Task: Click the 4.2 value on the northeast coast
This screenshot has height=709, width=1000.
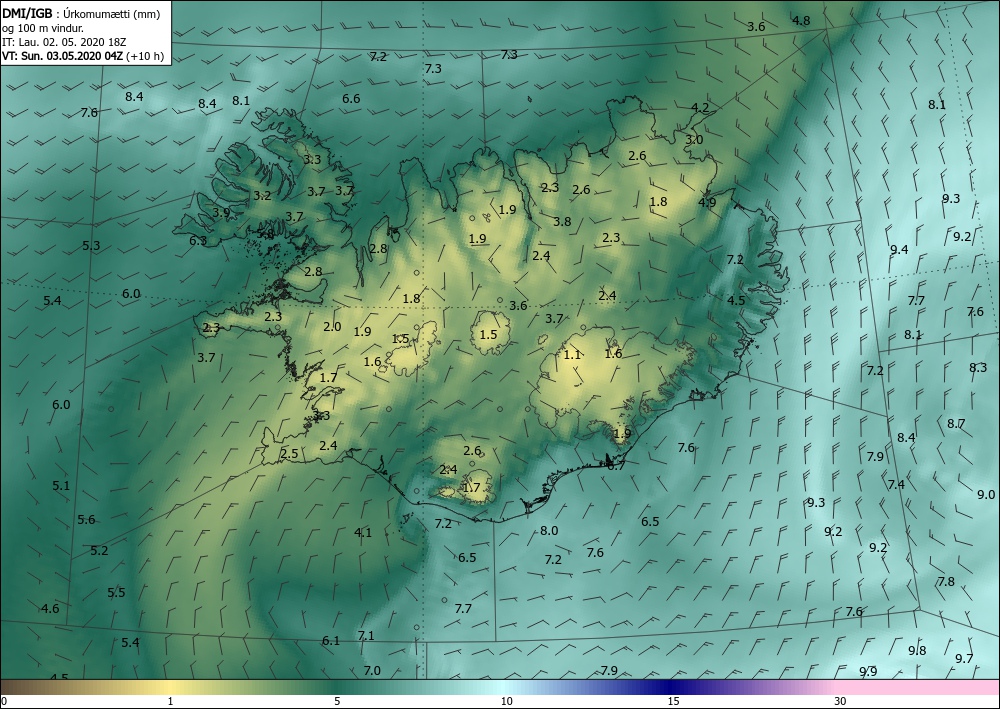Action: click(700, 108)
